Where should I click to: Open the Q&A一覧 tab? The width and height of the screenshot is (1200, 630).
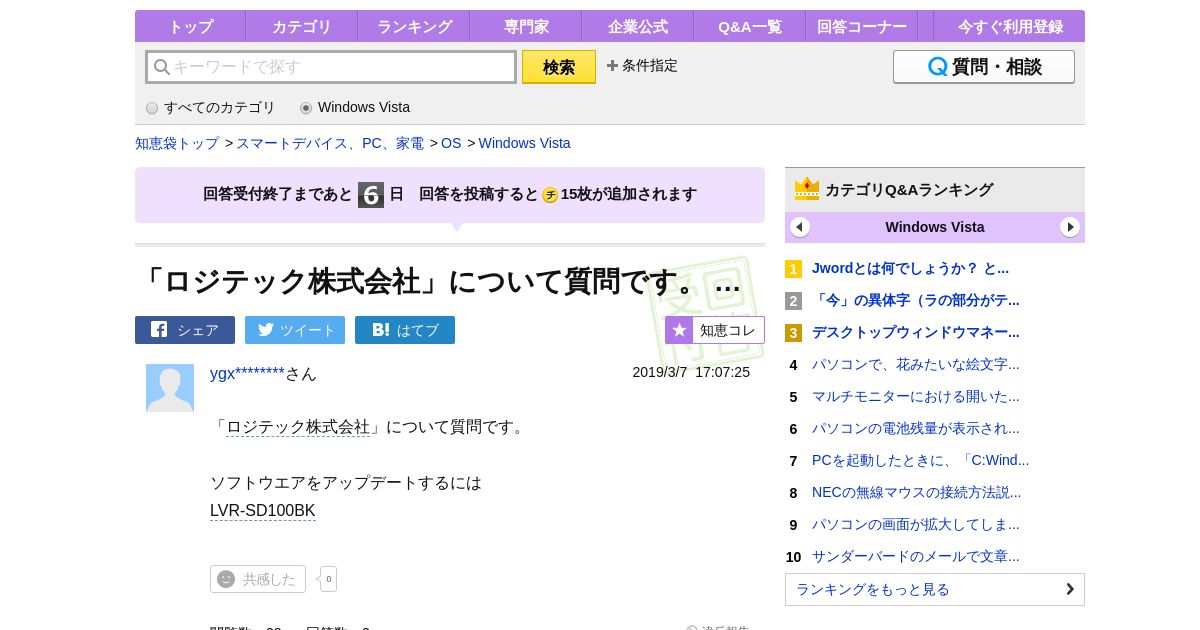[x=750, y=26]
